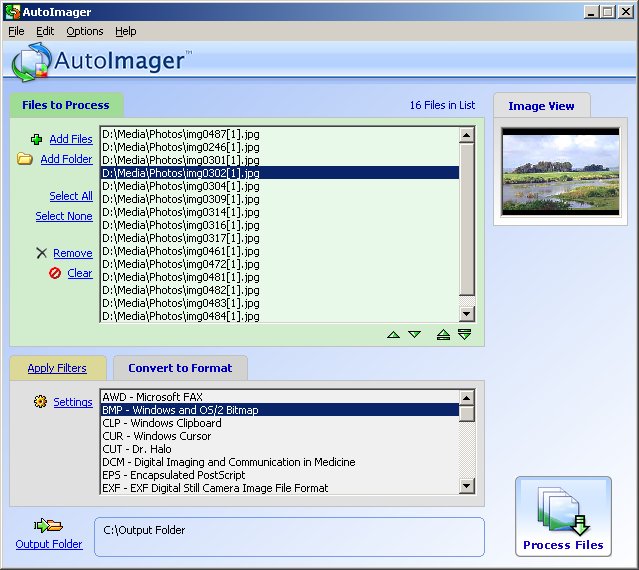Open the Options menu

click(85, 31)
